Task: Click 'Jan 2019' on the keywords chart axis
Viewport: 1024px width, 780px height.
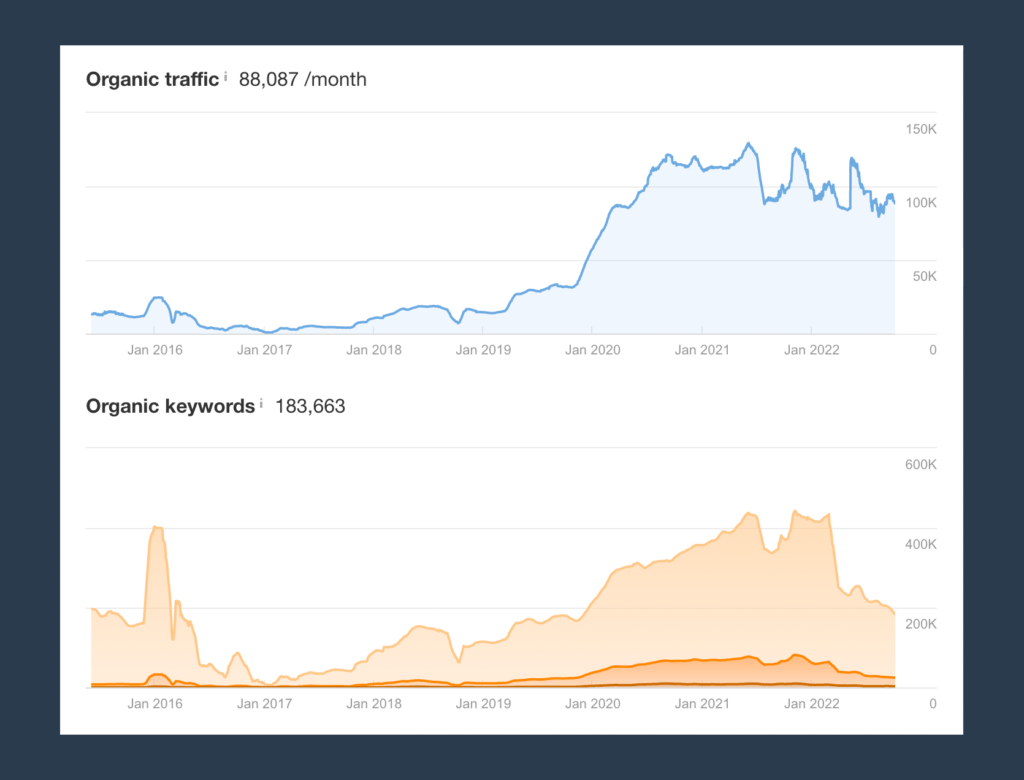Action: (x=483, y=704)
